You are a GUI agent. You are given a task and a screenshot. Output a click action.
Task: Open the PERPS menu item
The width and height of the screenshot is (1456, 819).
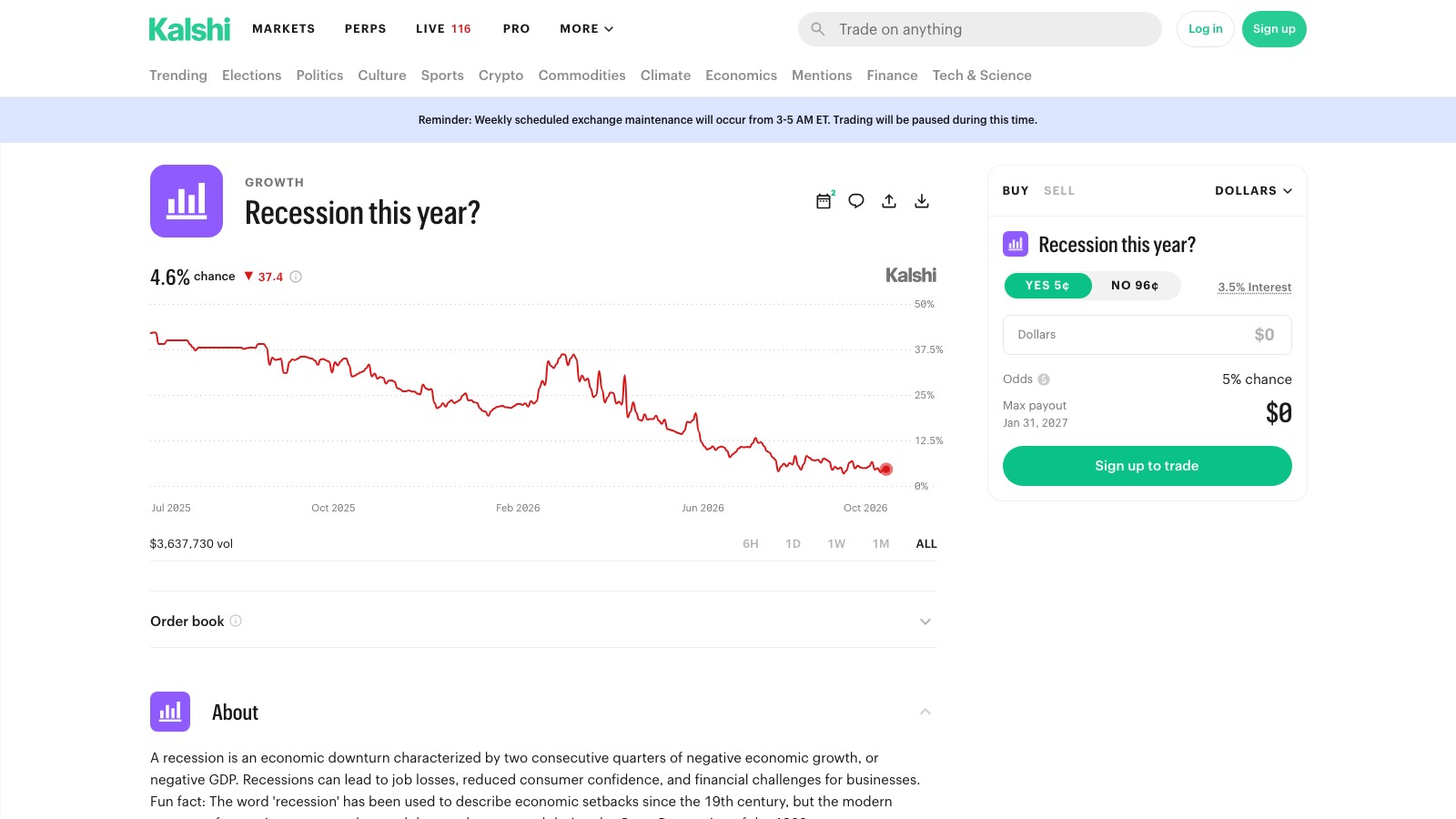click(366, 29)
